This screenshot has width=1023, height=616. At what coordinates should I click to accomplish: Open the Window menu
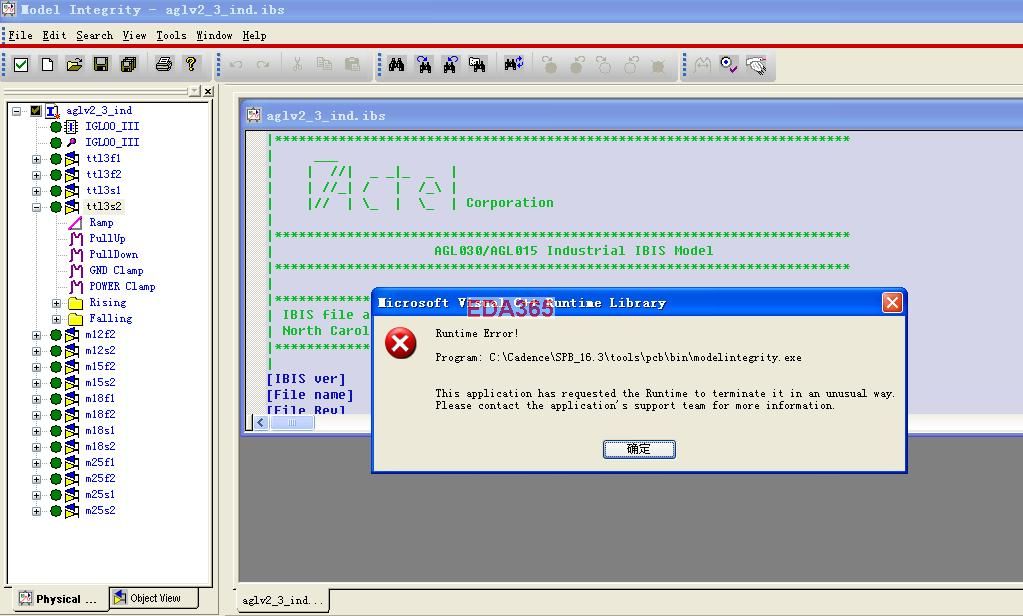[x=214, y=35]
